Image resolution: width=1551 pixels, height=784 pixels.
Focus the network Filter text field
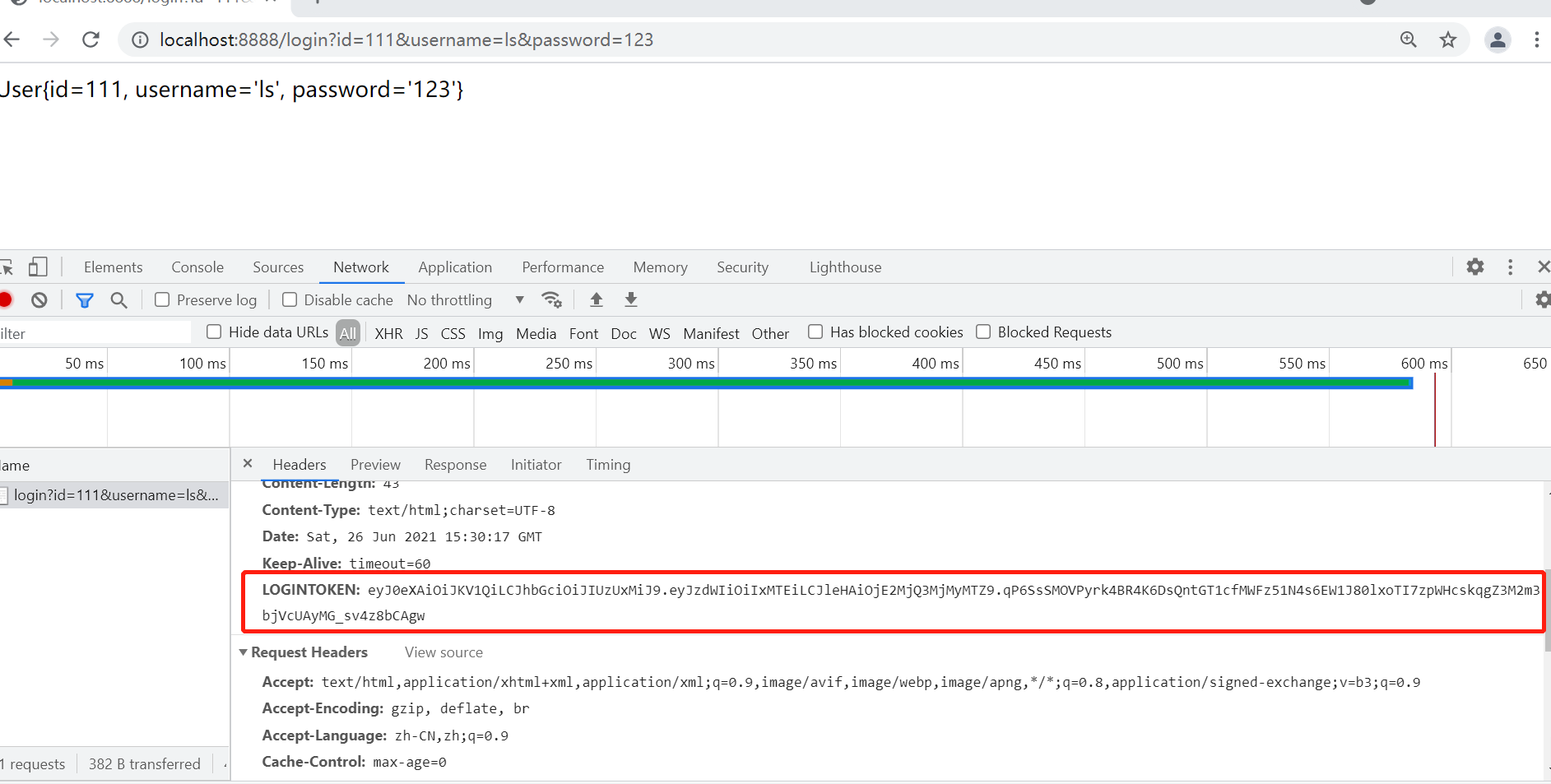click(x=95, y=332)
